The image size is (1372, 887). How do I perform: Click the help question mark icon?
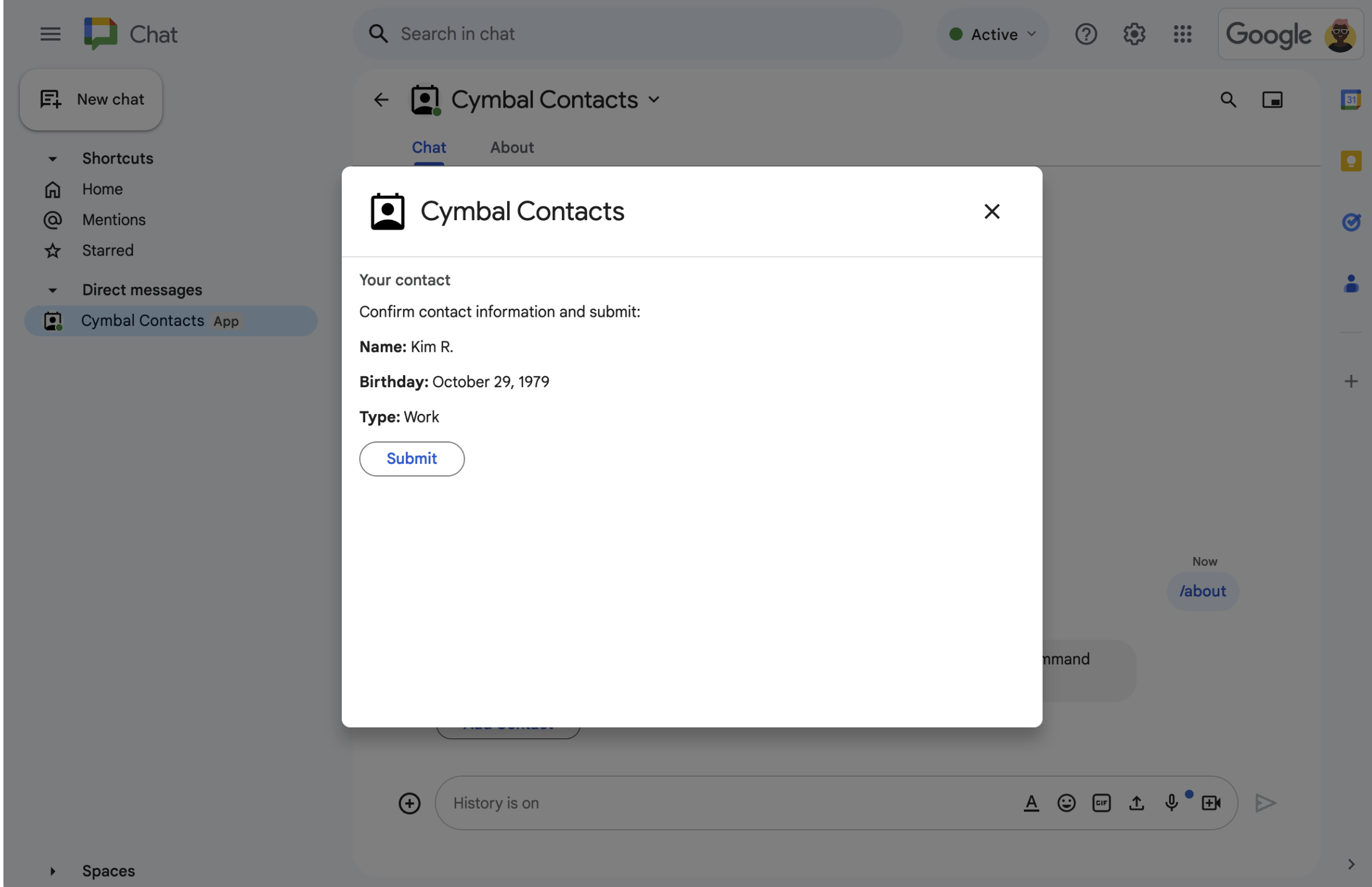[1086, 33]
